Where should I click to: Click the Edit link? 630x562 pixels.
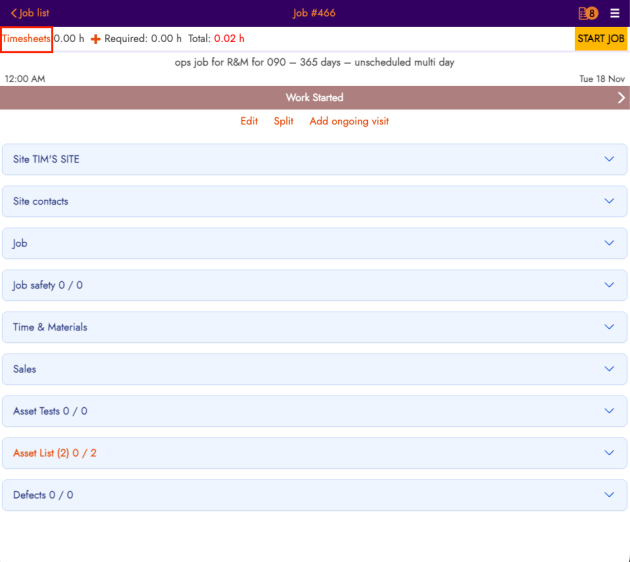pos(249,121)
